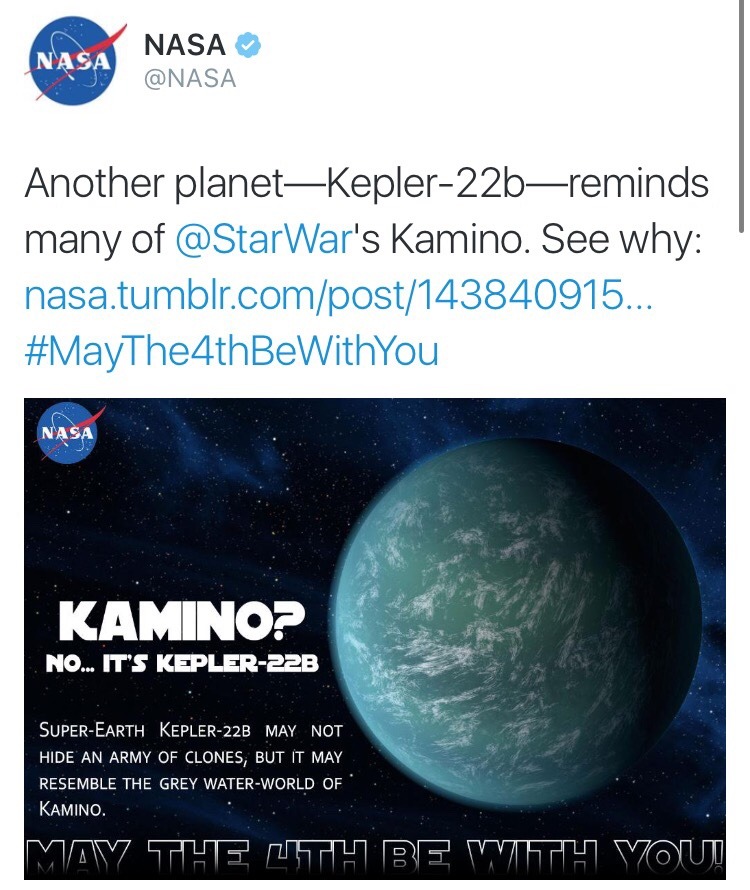The image size is (750, 890).
Task: Tap the #MayThe4thBeWithYou hashtag
Action: point(231,352)
